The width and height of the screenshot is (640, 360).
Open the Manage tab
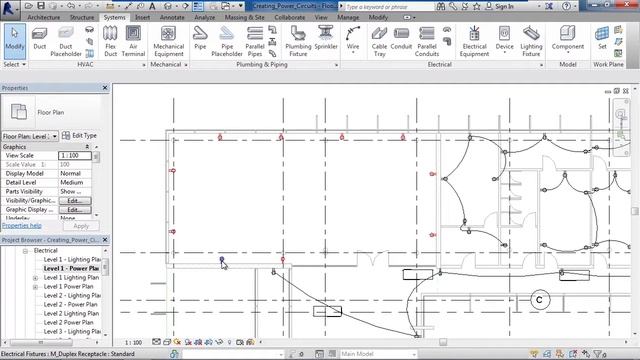[x=348, y=18]
